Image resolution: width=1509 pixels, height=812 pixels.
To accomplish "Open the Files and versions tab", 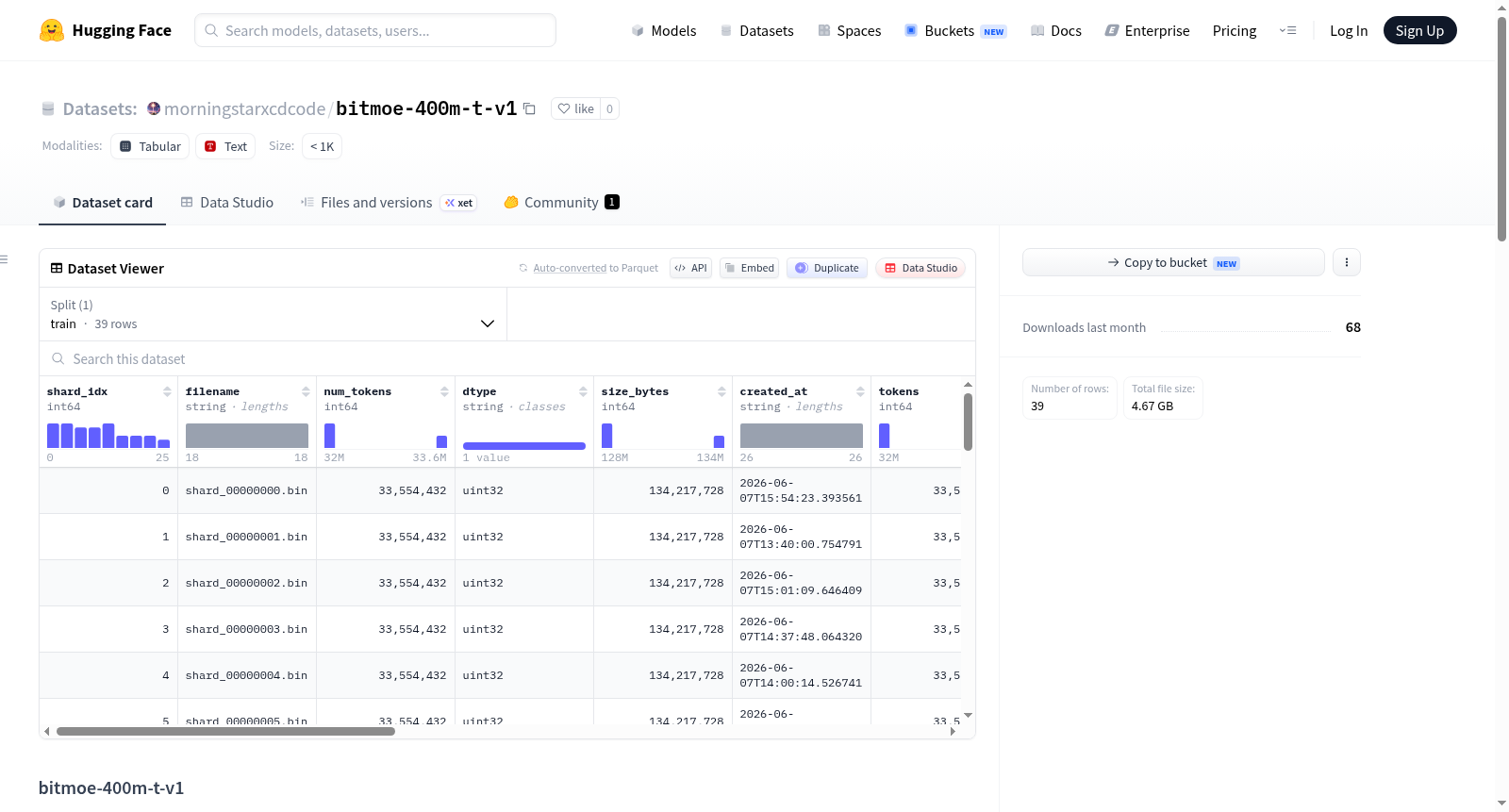I will pos(389,203).
